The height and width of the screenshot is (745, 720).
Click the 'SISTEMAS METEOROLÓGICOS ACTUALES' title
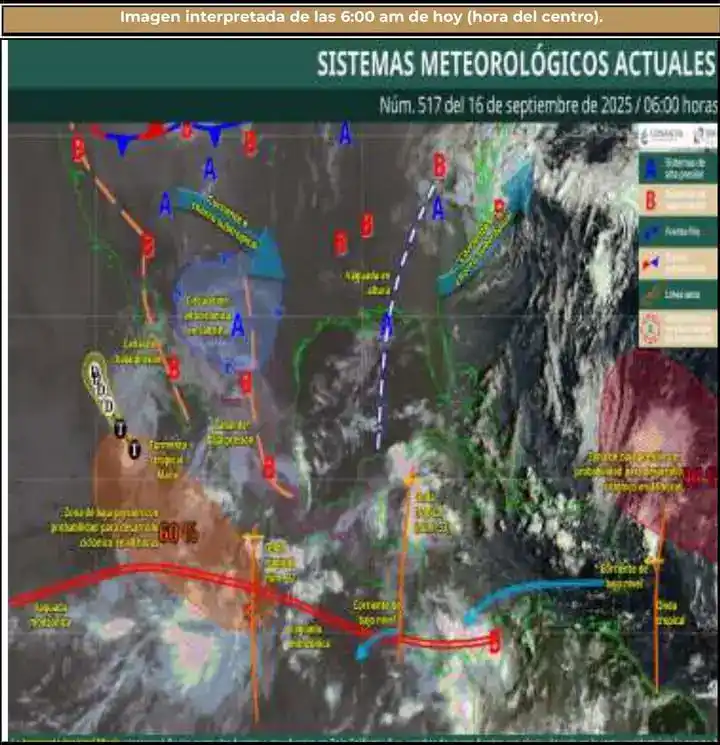pos(516,63)
